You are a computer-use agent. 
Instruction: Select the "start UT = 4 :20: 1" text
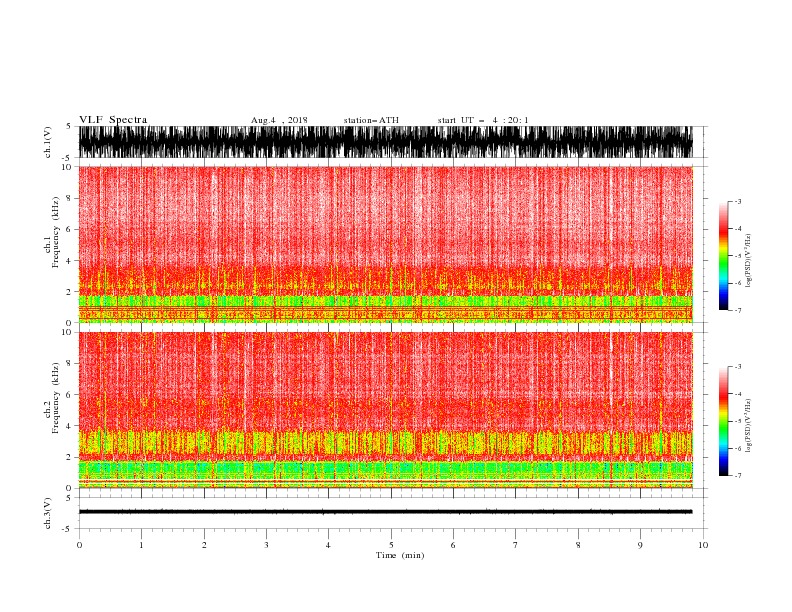point(483,120)
